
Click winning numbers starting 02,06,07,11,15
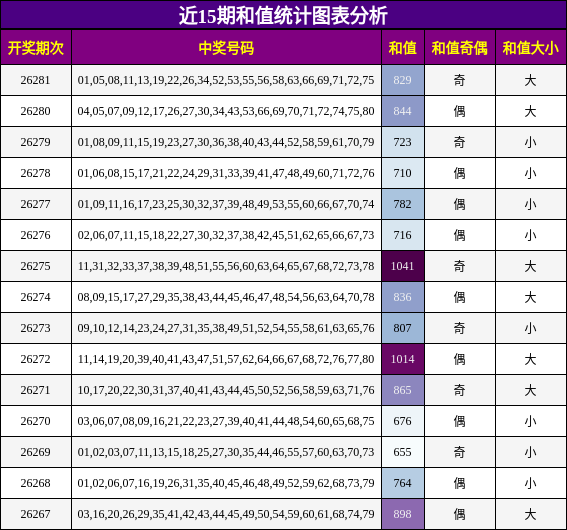pos(226,235)
